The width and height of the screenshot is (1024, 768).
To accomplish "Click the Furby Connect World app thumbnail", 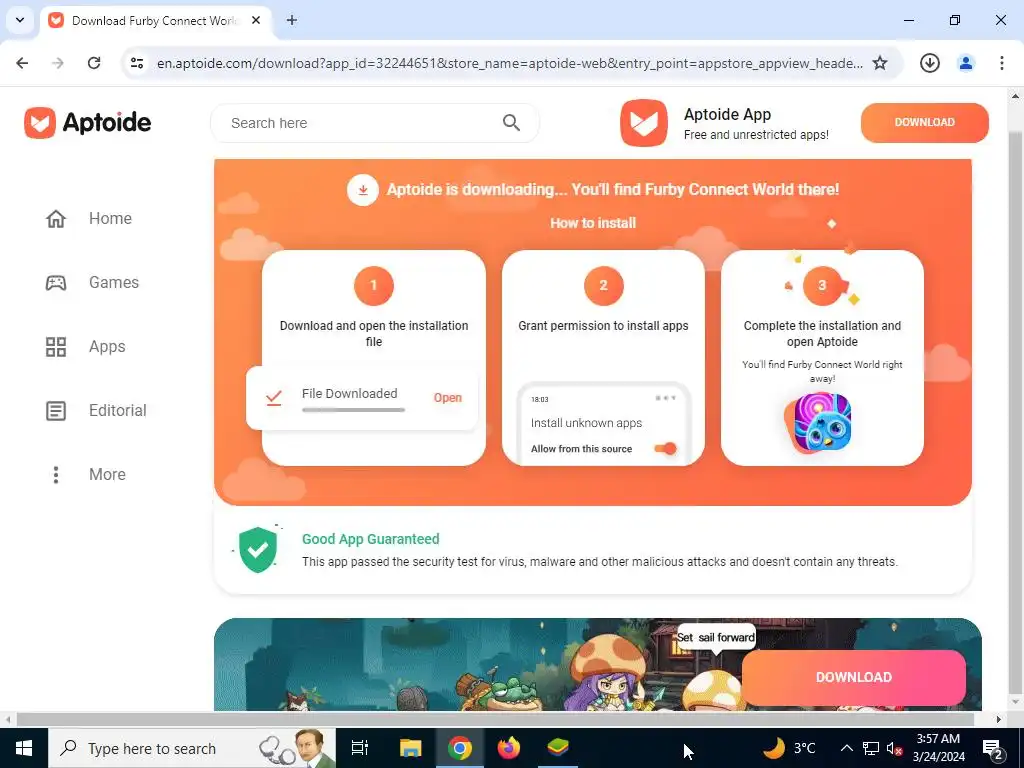I will pos(822,422).
